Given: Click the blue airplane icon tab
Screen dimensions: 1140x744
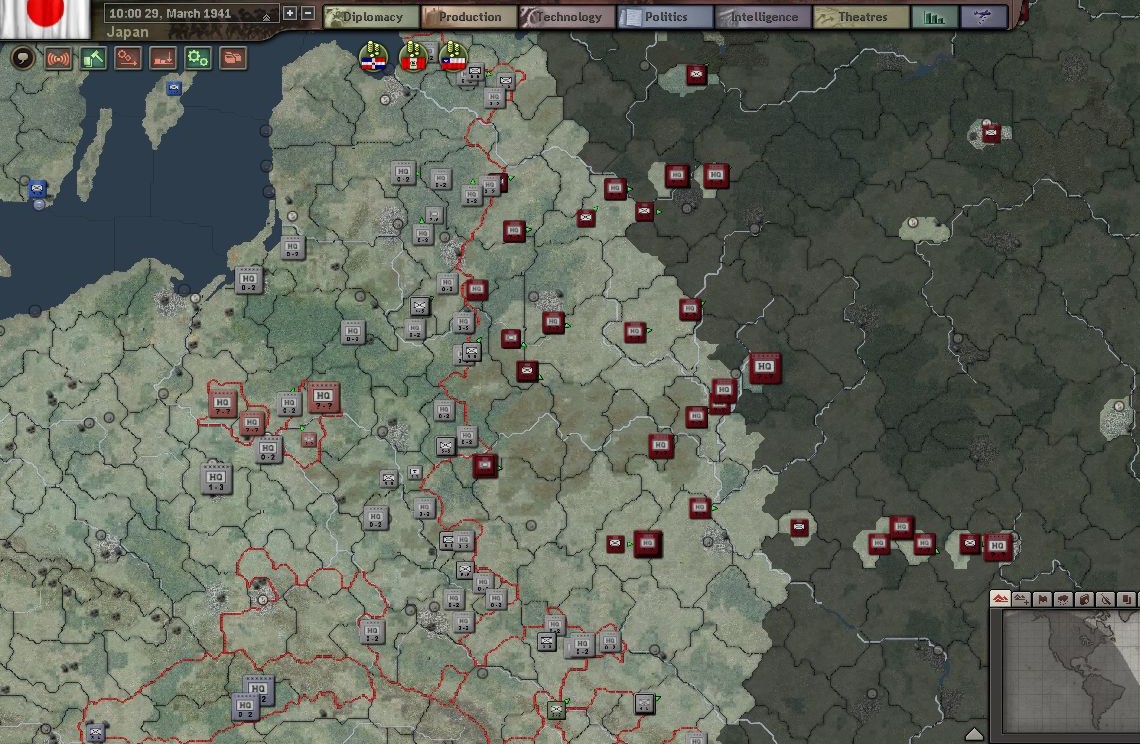Looking at the screenshot, I should (x=983, y=17).
